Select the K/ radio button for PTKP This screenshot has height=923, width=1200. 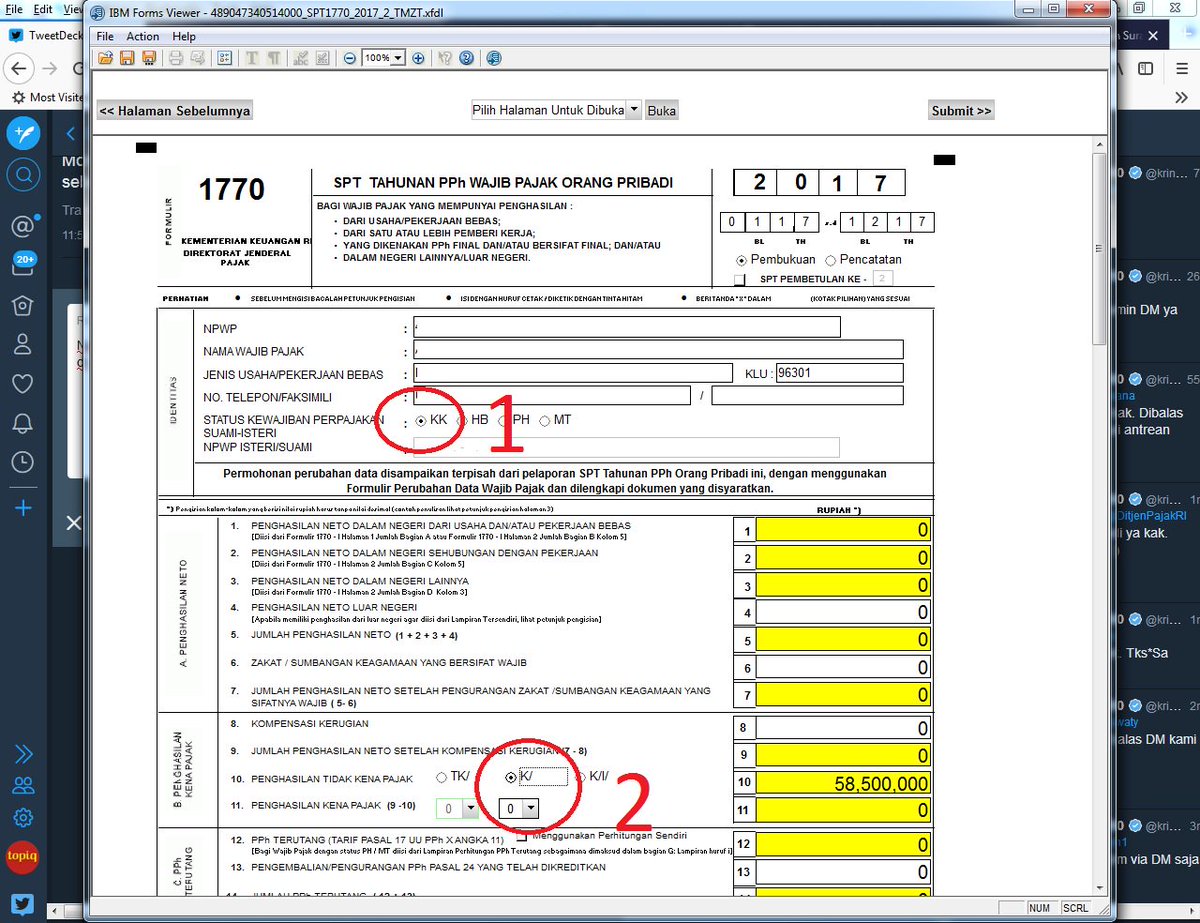[511, 777]
